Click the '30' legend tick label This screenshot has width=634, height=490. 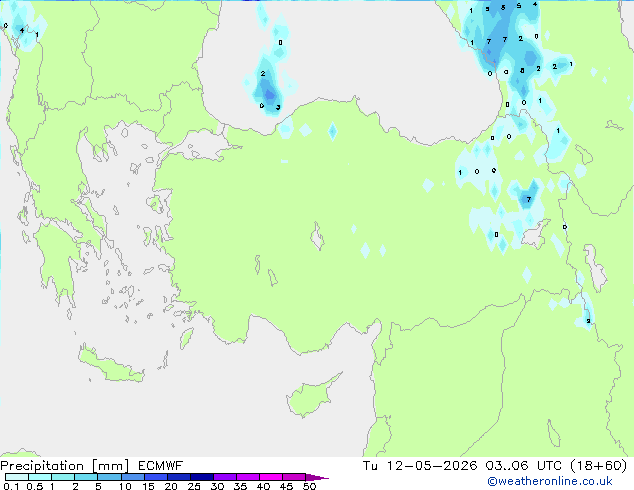click(x=217, y=486)
